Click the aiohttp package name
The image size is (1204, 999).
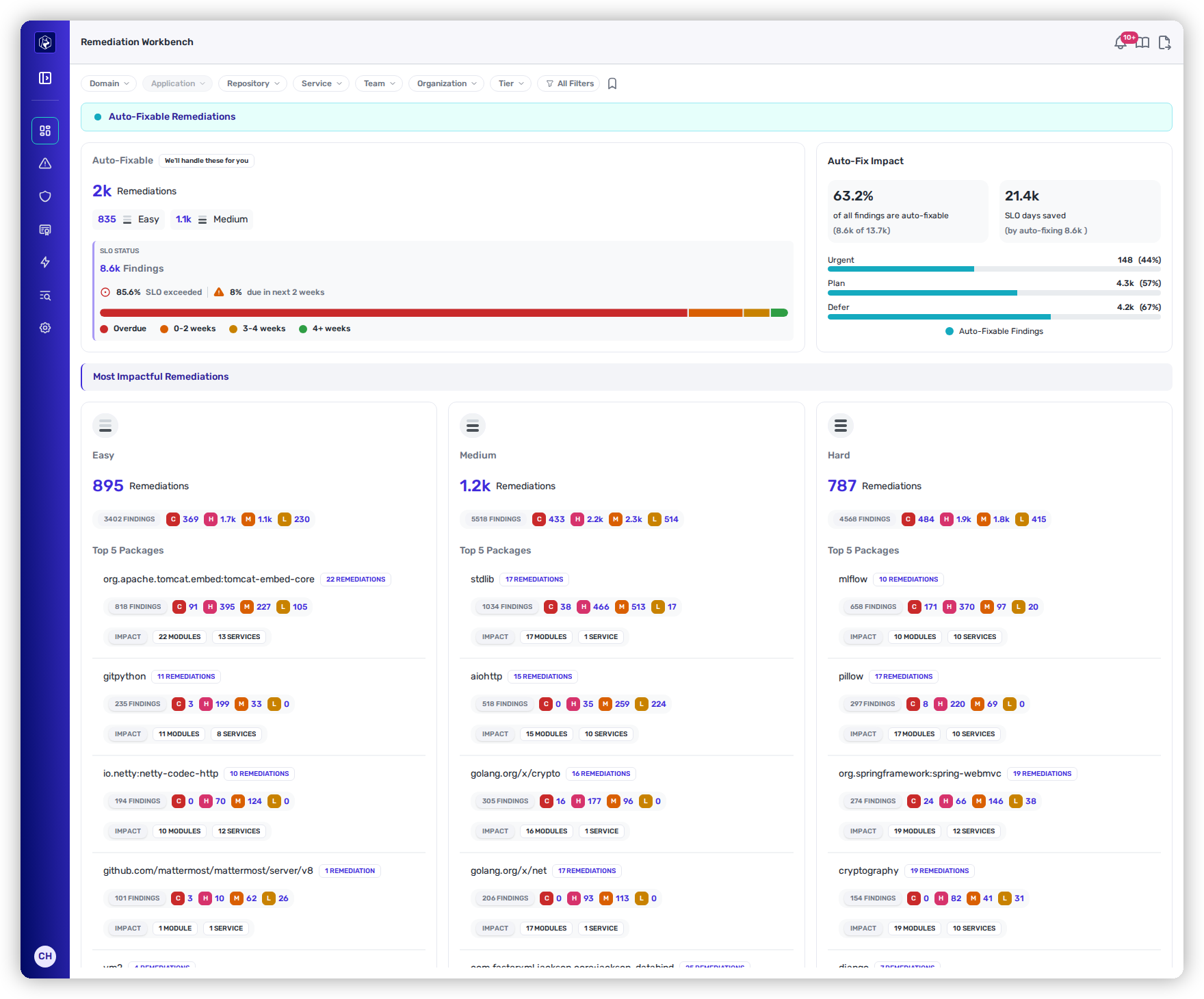tap(486, 677)
